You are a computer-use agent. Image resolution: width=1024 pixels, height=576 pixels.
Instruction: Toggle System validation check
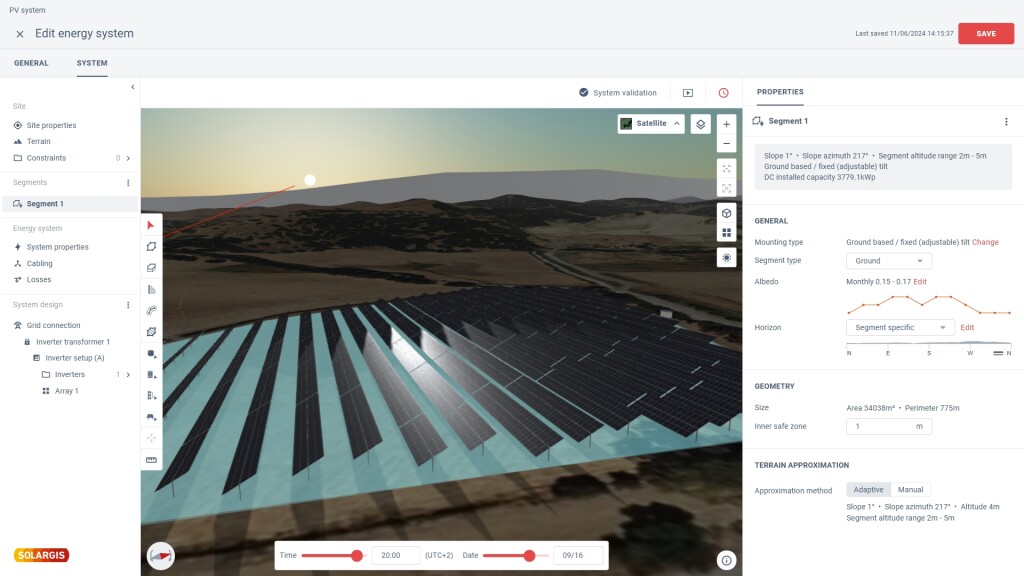pyautogui.click(x=617, y=93)
